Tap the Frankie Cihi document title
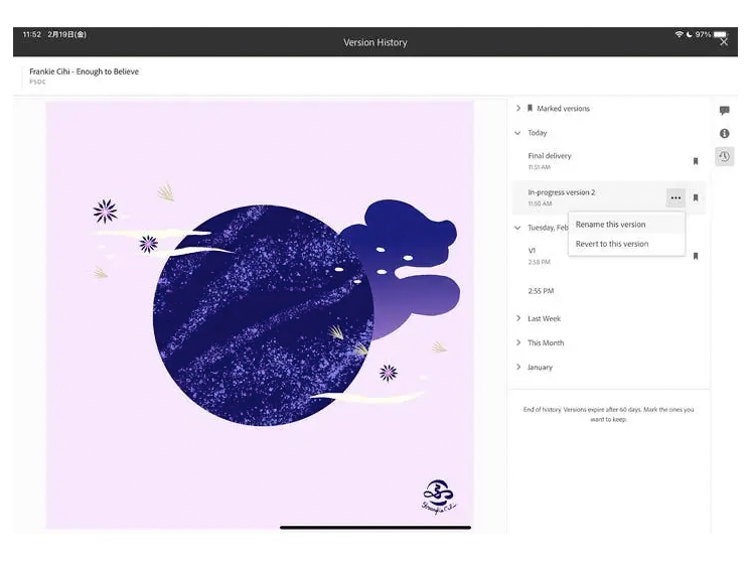Image resolution: width=750 pixels, height=562 pixels. [84, 72]
